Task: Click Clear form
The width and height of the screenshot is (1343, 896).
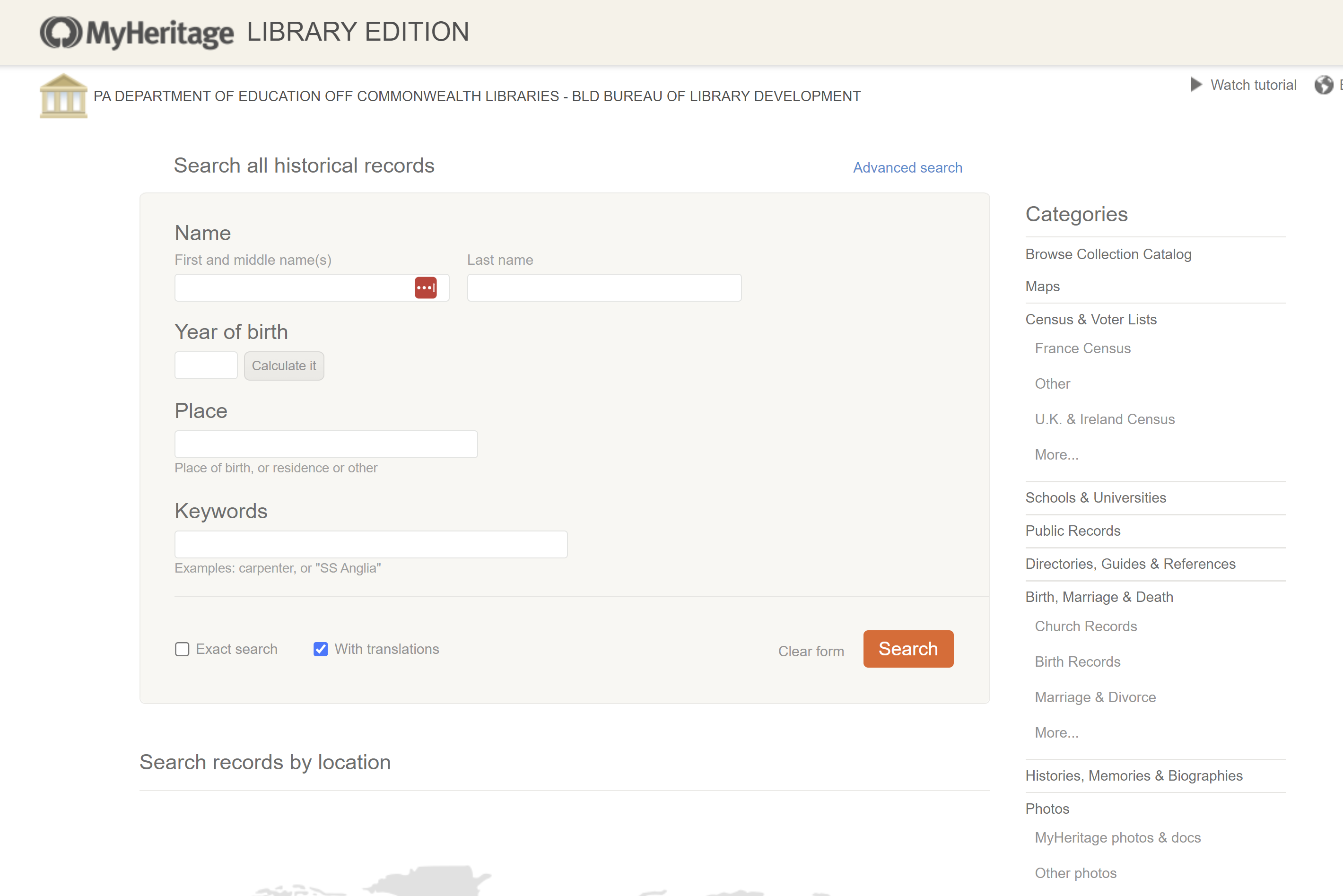Action: click(x=811, y=651)
